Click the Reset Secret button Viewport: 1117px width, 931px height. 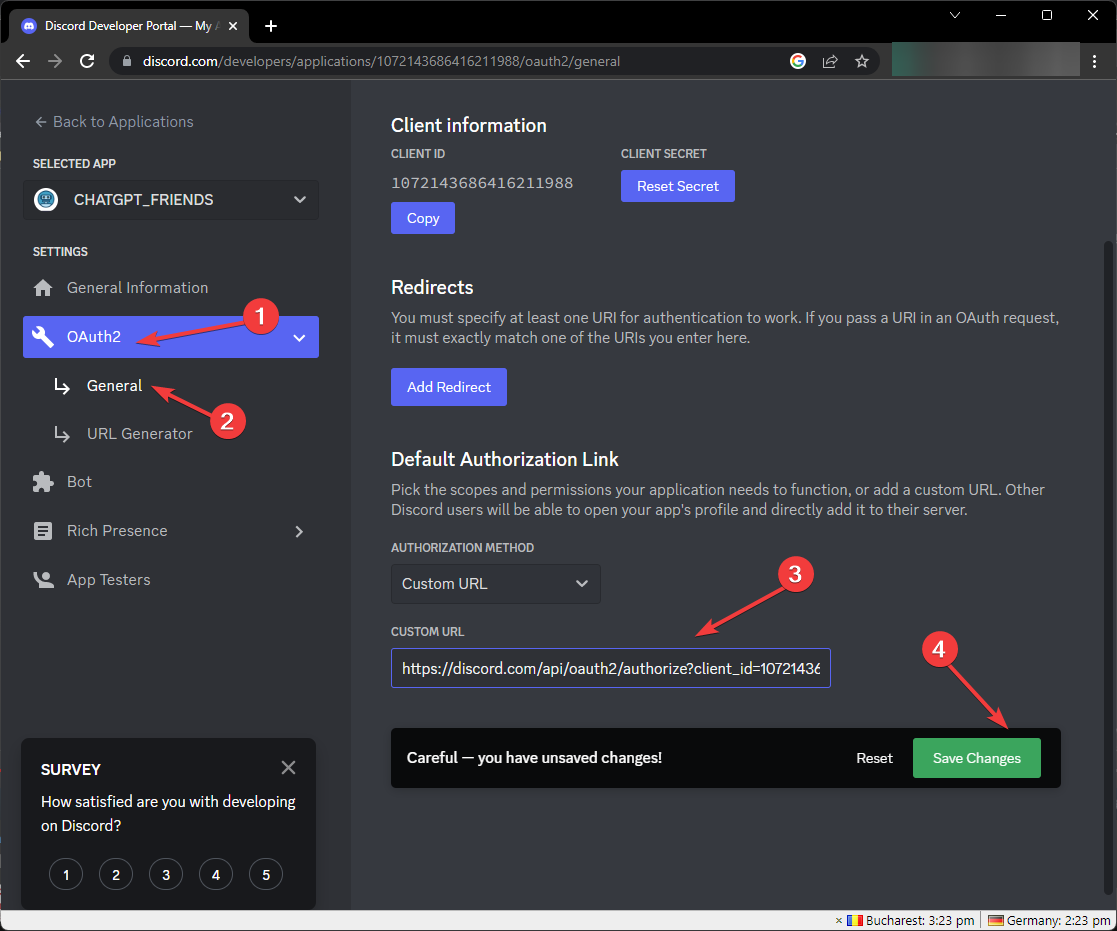click(x=677, y=186)
